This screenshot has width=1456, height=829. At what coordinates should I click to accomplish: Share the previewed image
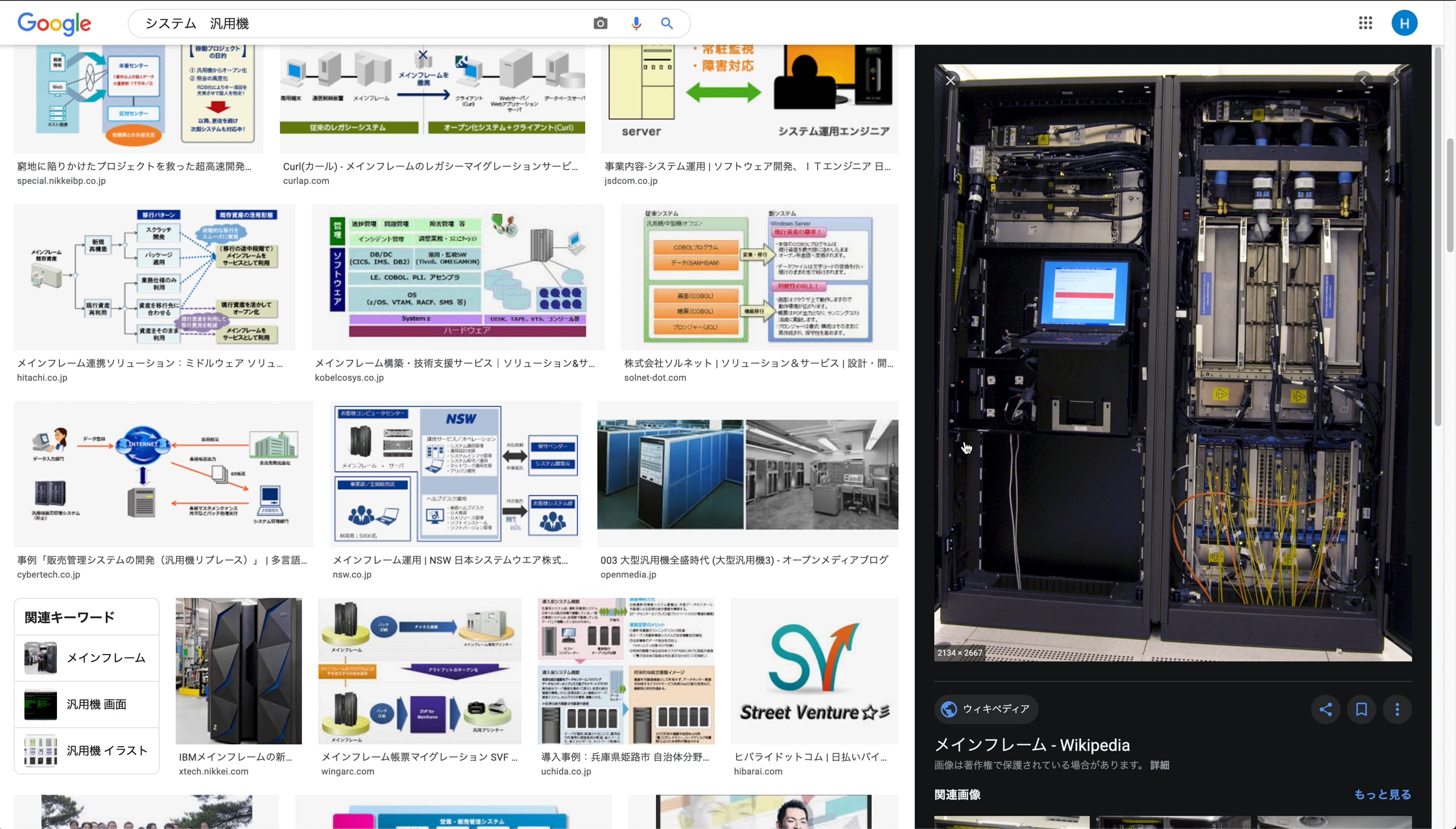pyautogui.click(x=1325, y=709)
